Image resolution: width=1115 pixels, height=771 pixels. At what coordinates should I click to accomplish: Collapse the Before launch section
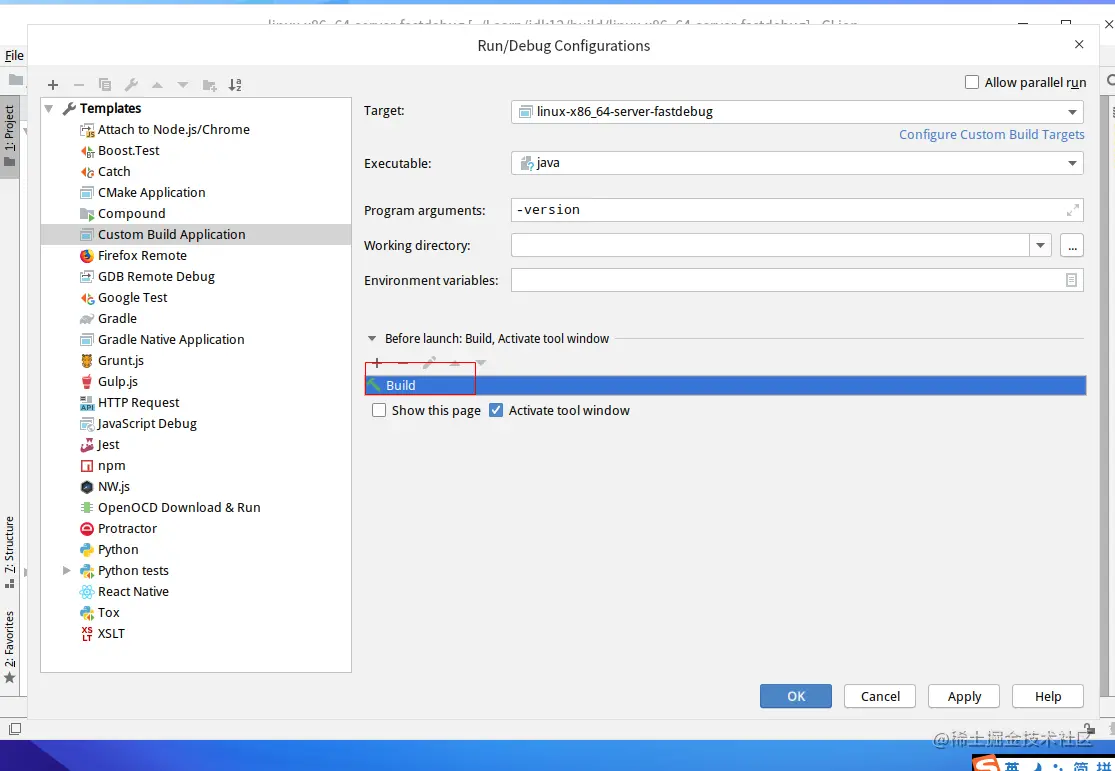[372, 339]
